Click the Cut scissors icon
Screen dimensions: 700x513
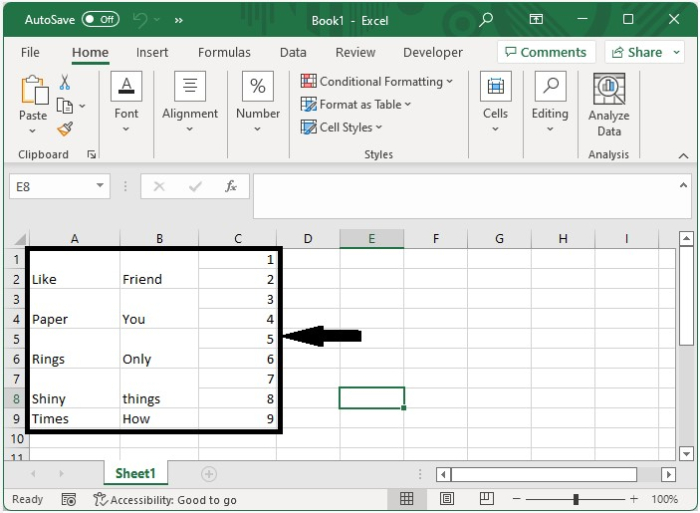65,83
